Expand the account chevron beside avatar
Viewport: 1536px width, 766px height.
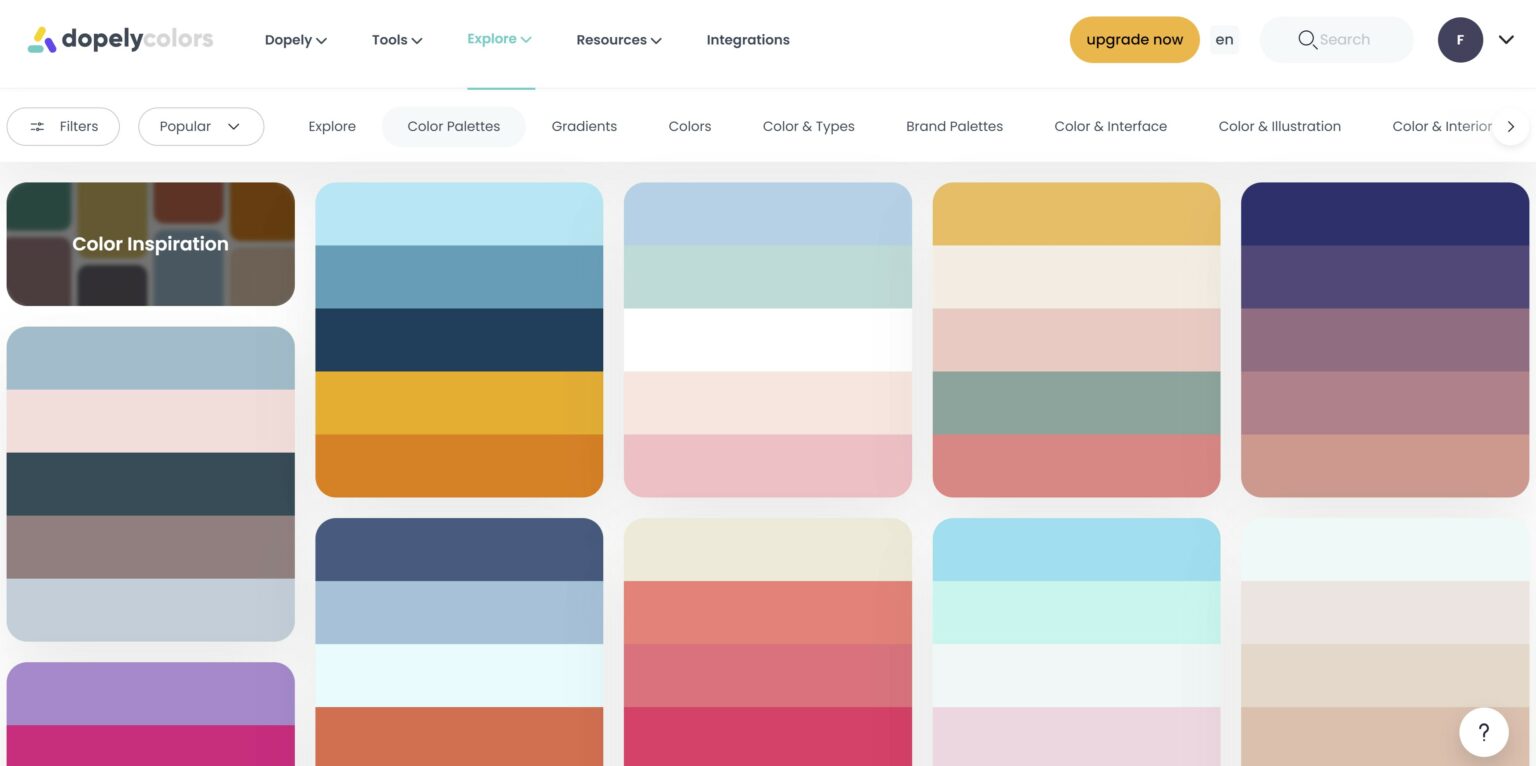(1506, 40)
